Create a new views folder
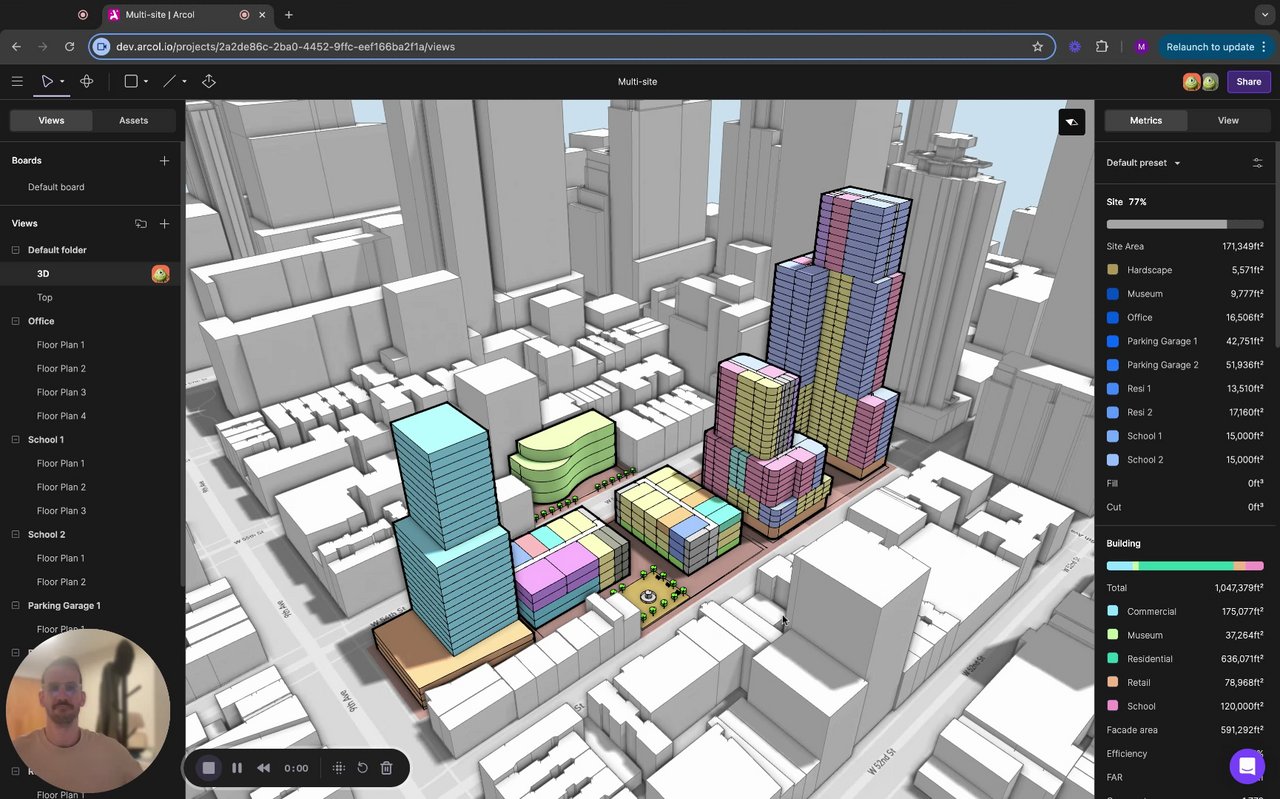 point(141,224)
